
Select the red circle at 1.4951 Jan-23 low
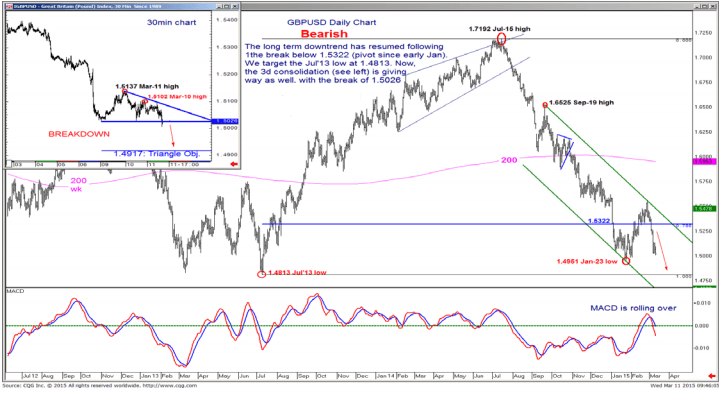pyautogui.click(x=626, y=261)
